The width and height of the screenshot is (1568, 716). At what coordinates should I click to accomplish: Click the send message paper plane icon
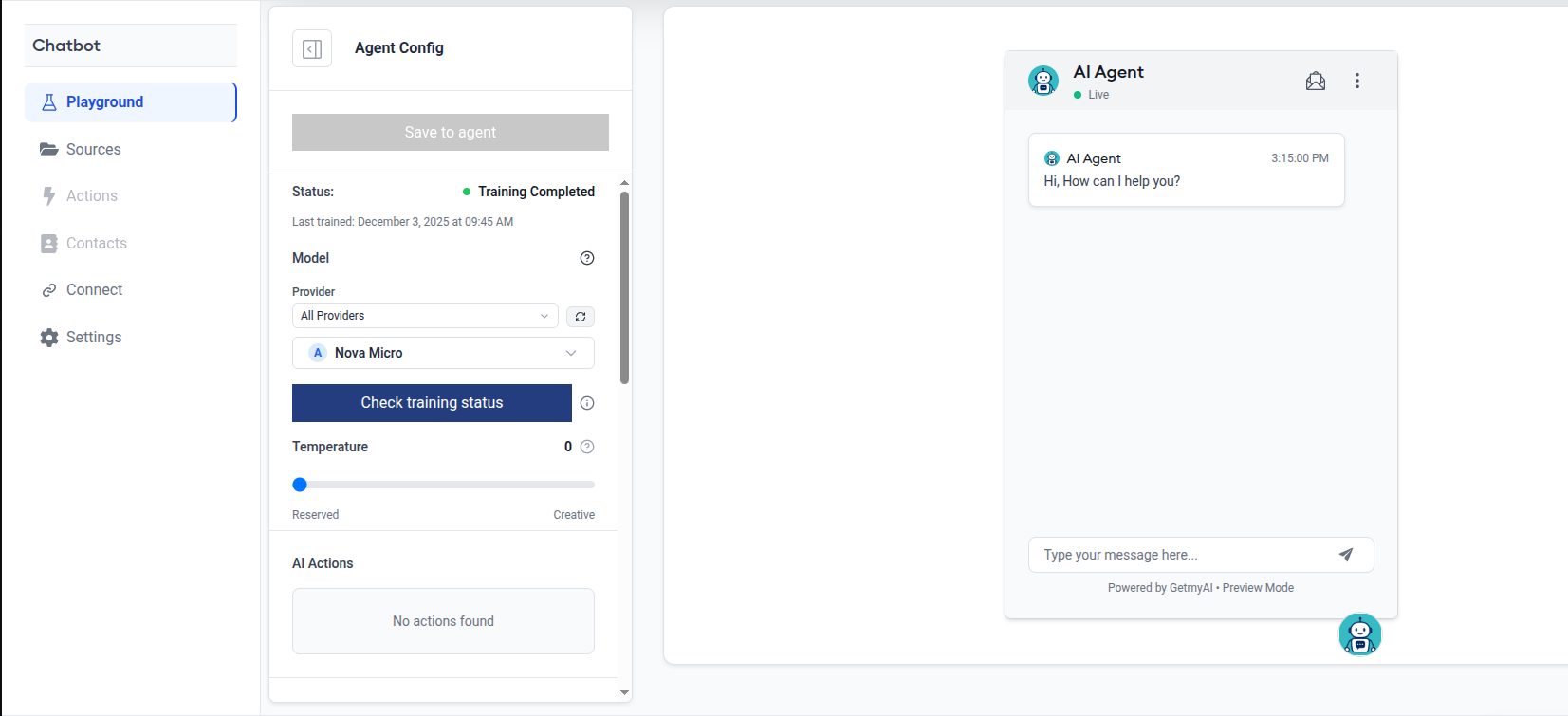[x=1346, y=555]
